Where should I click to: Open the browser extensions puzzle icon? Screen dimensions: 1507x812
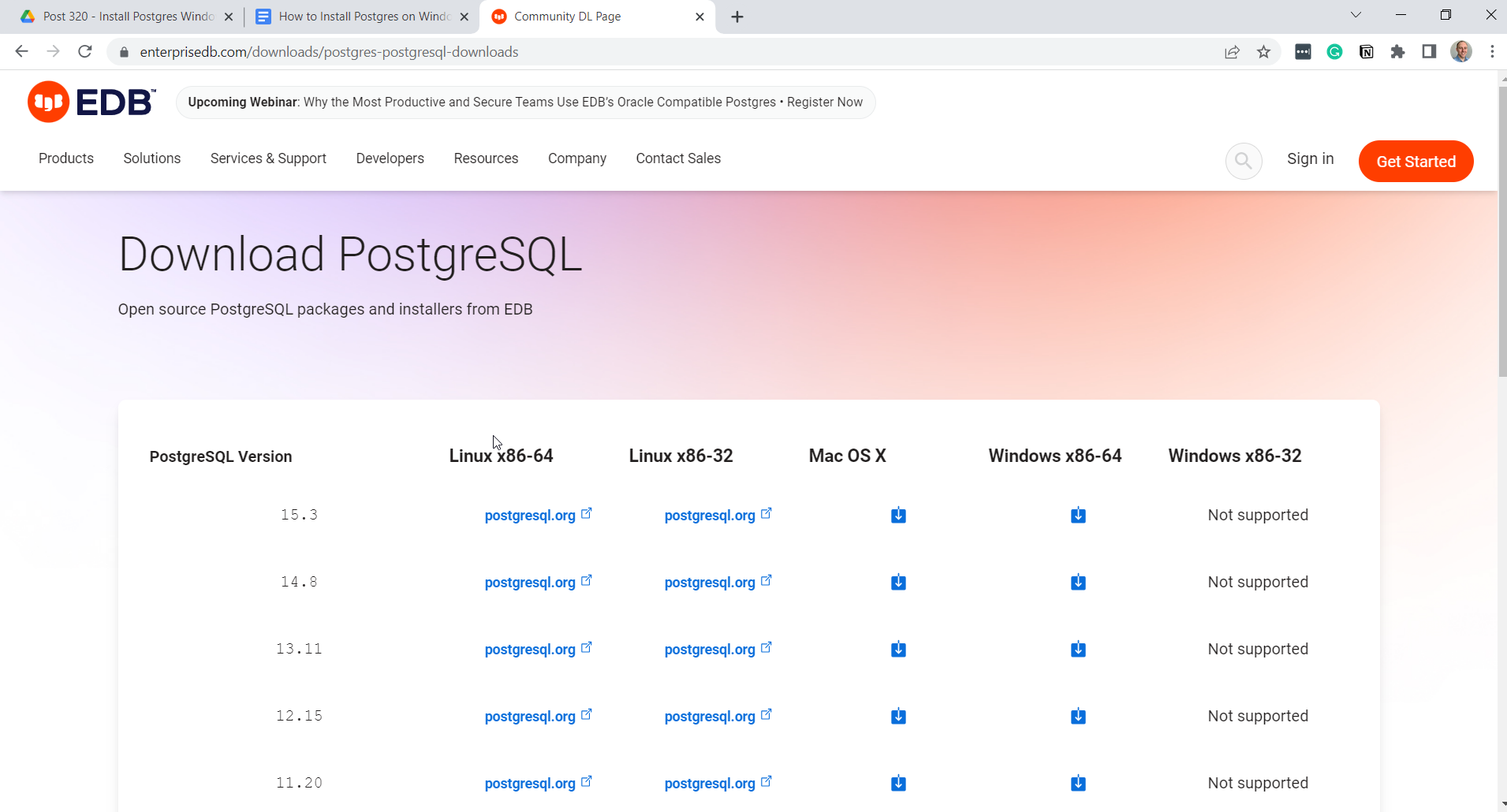pyautogui.click(x=1397, y=52)
